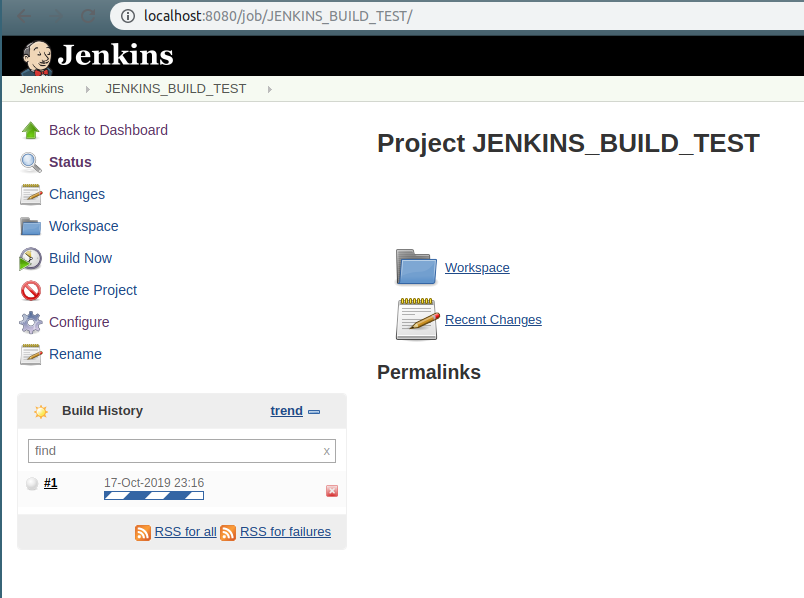Click the Build History sun weather icon
The height and width of the screenshot is (598, 804).
(x=41, y=411)
